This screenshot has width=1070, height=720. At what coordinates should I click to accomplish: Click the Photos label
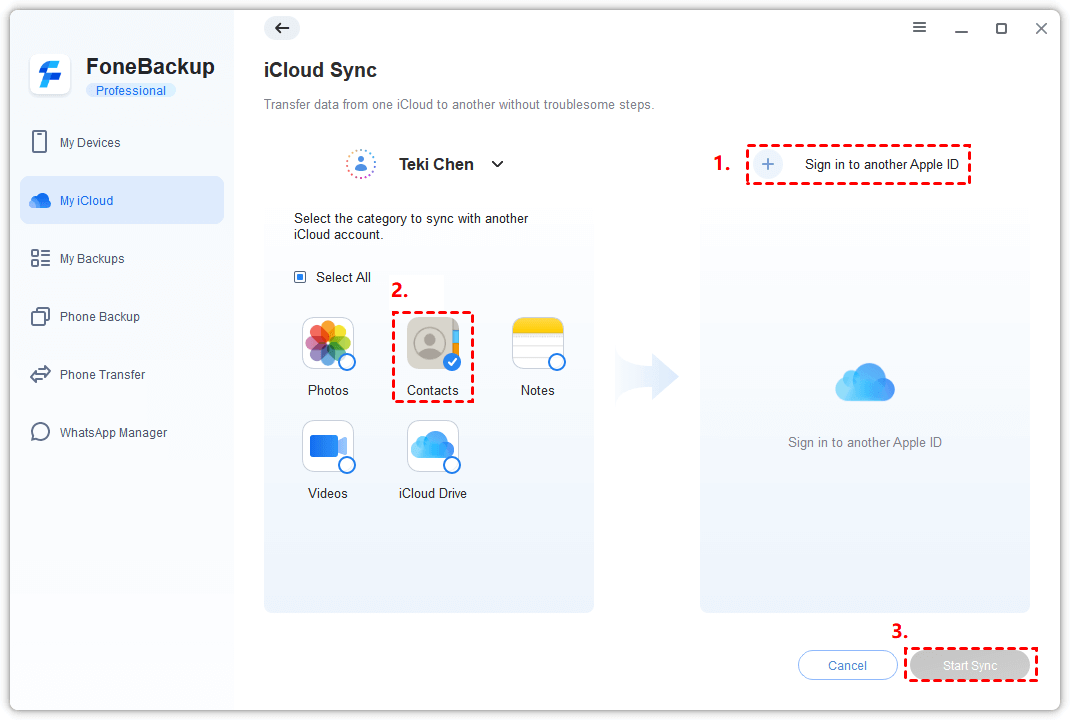tap(328, 390)
